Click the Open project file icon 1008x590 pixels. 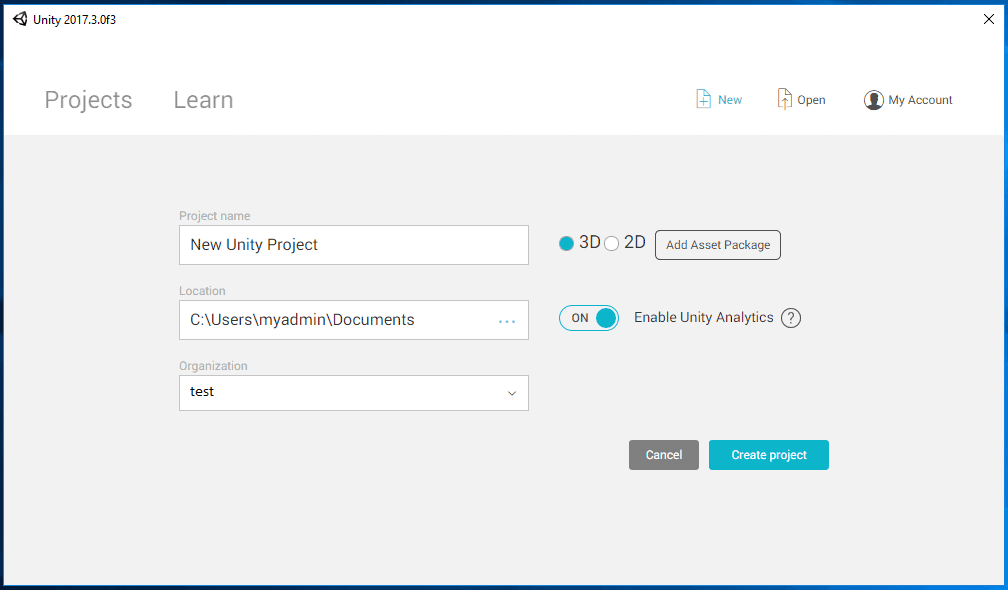point(784,99)
